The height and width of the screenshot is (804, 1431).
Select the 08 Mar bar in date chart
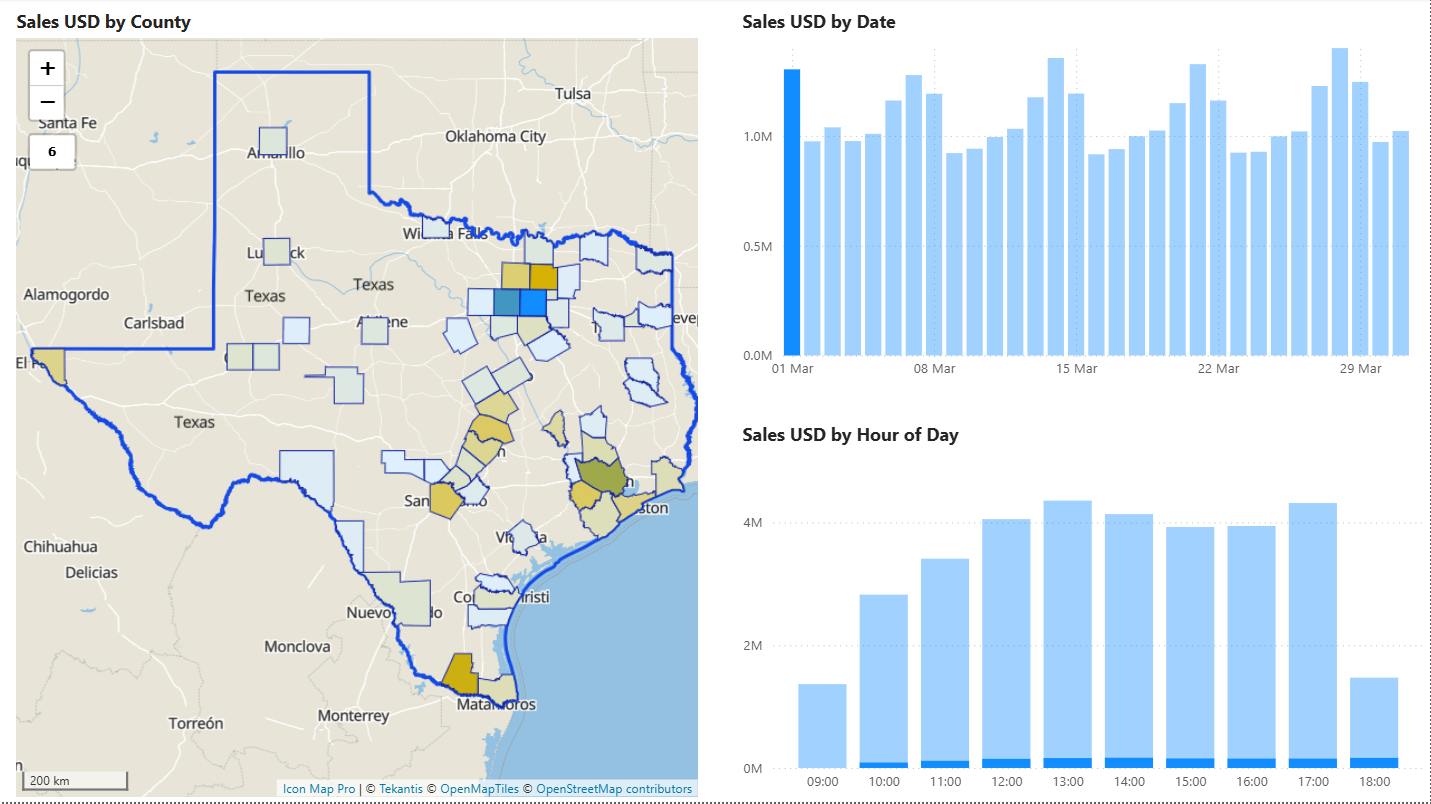click(934, 225)
